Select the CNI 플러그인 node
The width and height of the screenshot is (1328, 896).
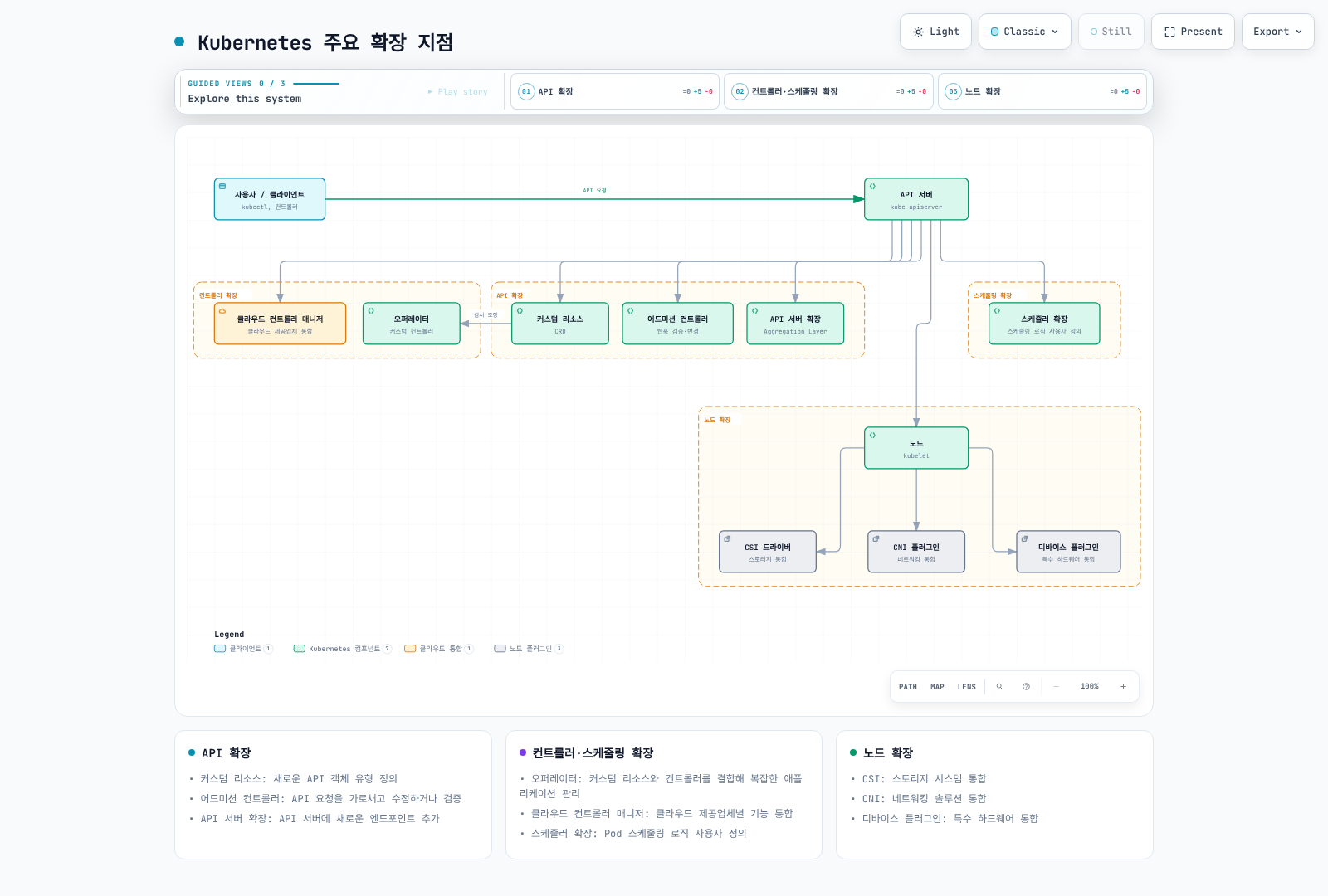(x=916, y=552)
